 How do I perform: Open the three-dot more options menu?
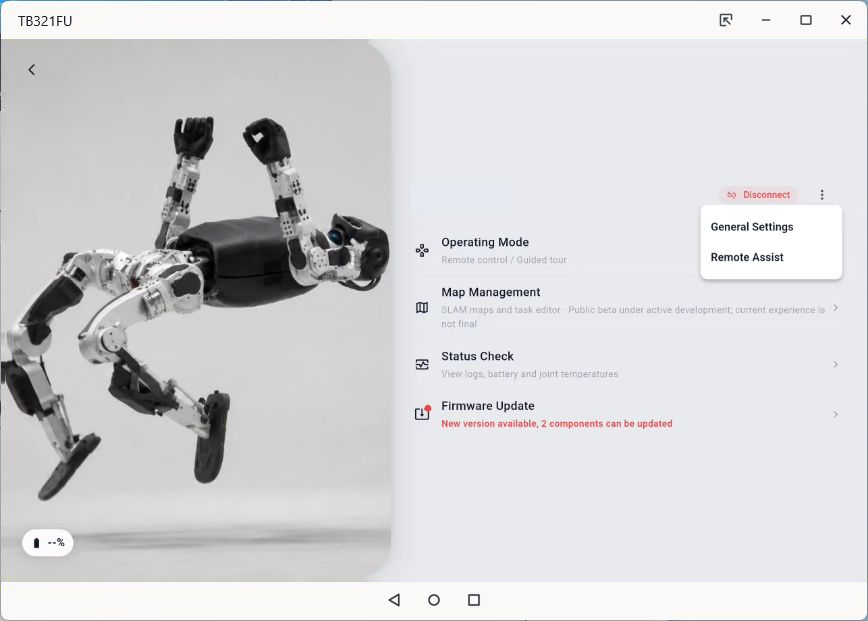point(822,195)
